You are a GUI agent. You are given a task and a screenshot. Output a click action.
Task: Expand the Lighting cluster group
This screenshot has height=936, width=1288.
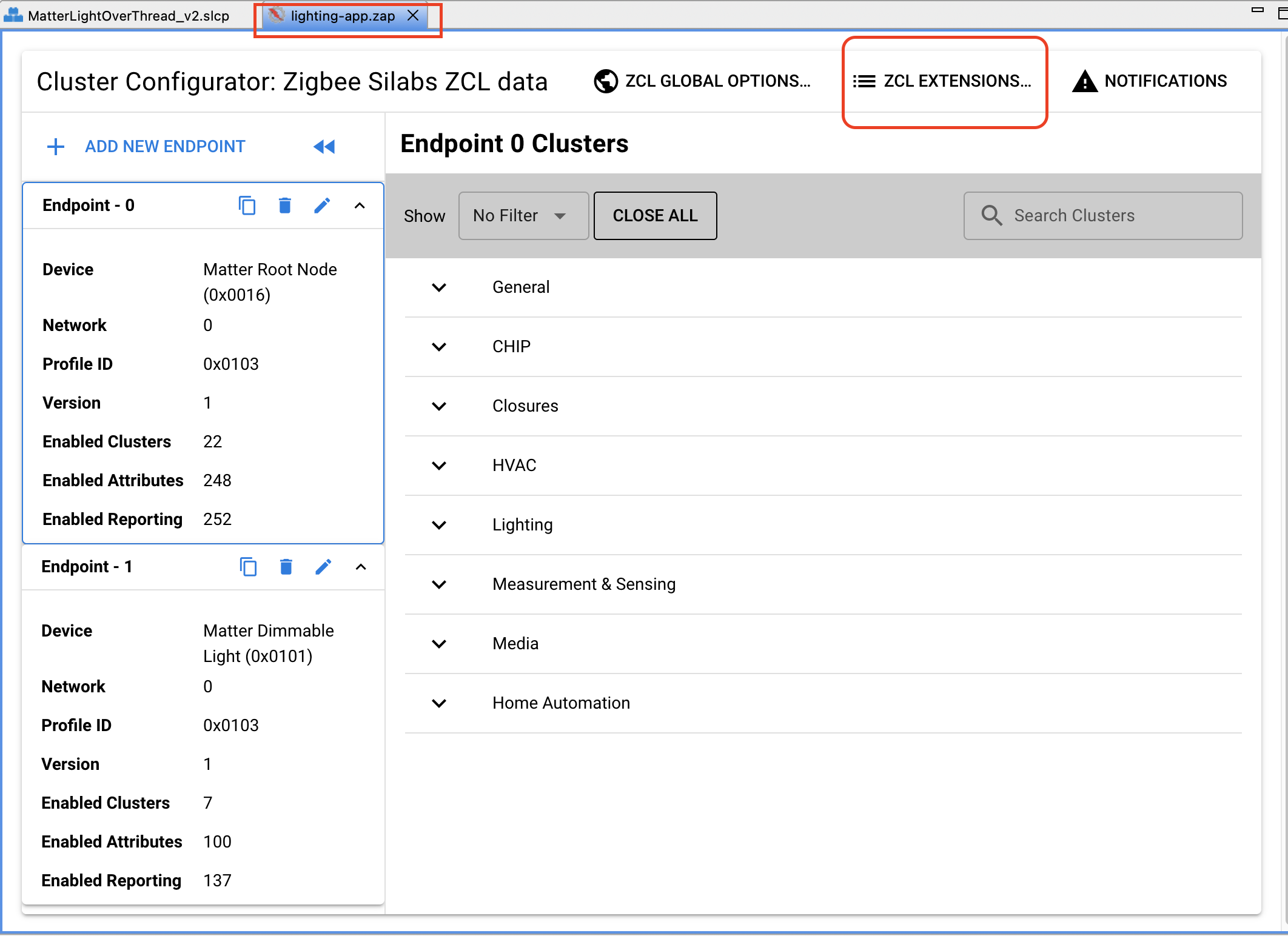(439, 525)
